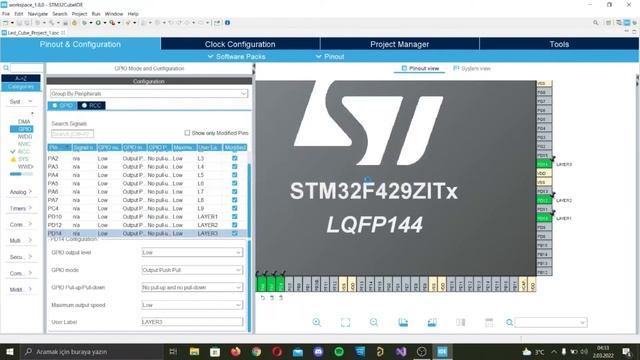Expand the Timers category

click(21, 208)
